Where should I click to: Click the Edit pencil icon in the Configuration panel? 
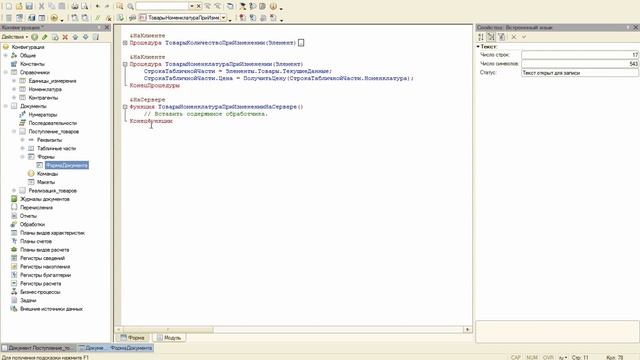44,37
